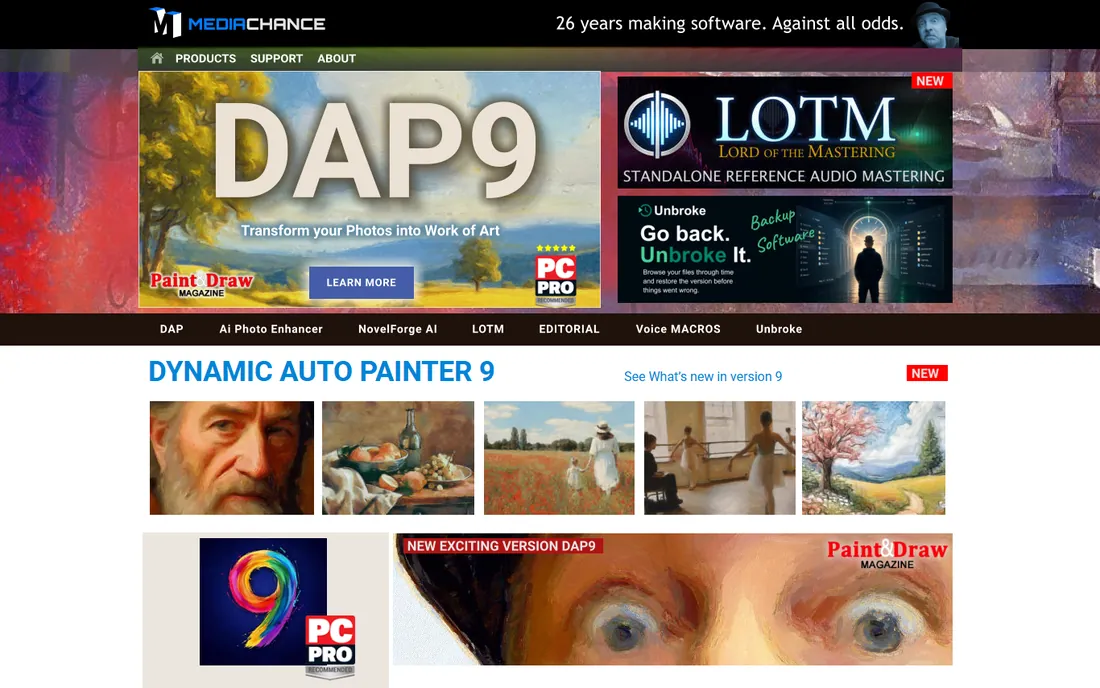Click the large DAP9 banner title

(375, 151)
